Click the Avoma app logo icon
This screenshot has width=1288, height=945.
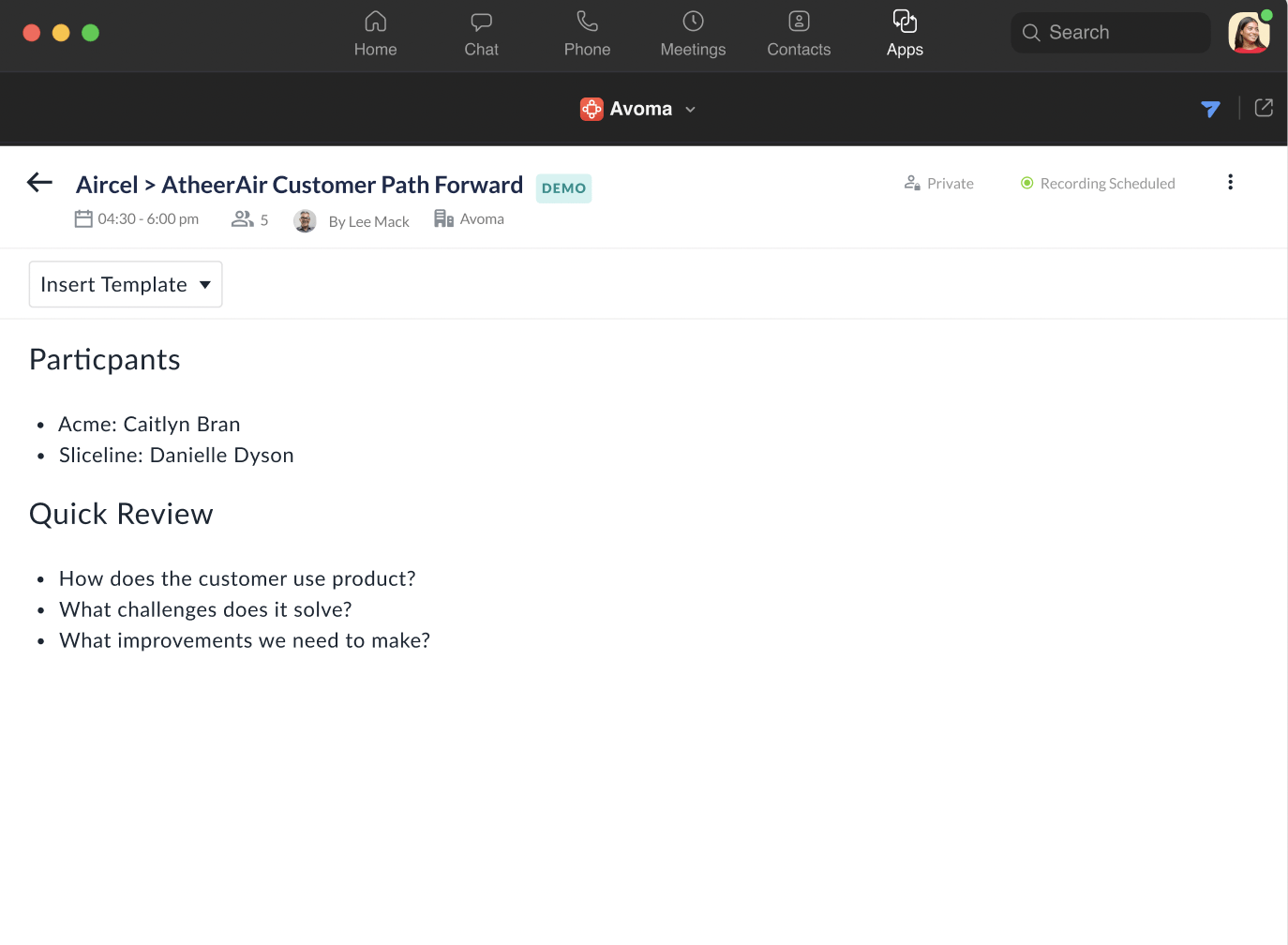point(592,110)
